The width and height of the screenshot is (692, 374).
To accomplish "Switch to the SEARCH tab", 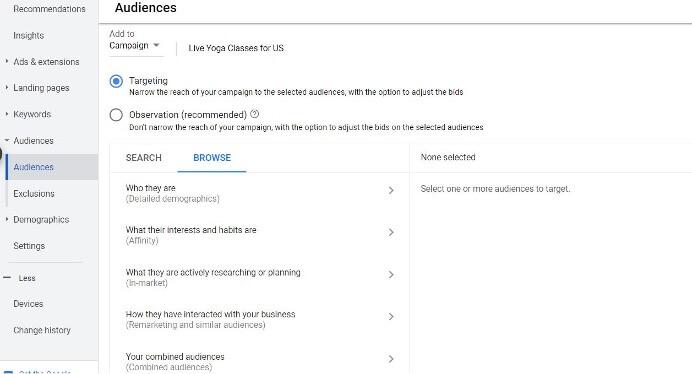I will (144, 158).
